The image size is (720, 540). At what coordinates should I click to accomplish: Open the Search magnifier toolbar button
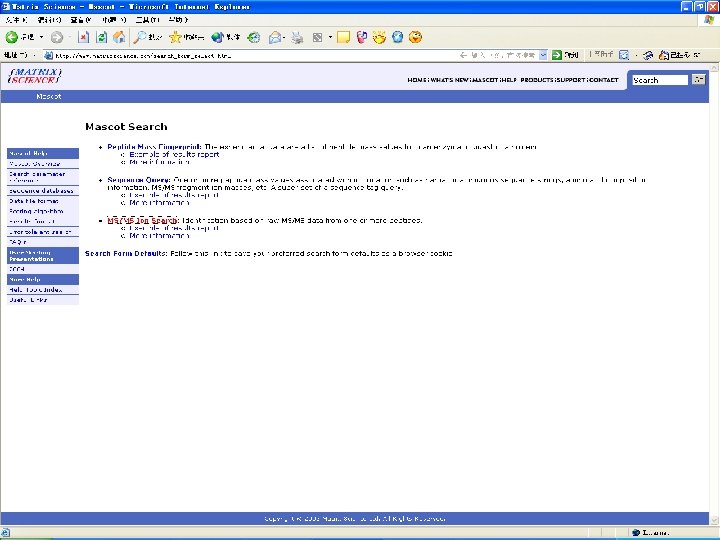(148, 37)
